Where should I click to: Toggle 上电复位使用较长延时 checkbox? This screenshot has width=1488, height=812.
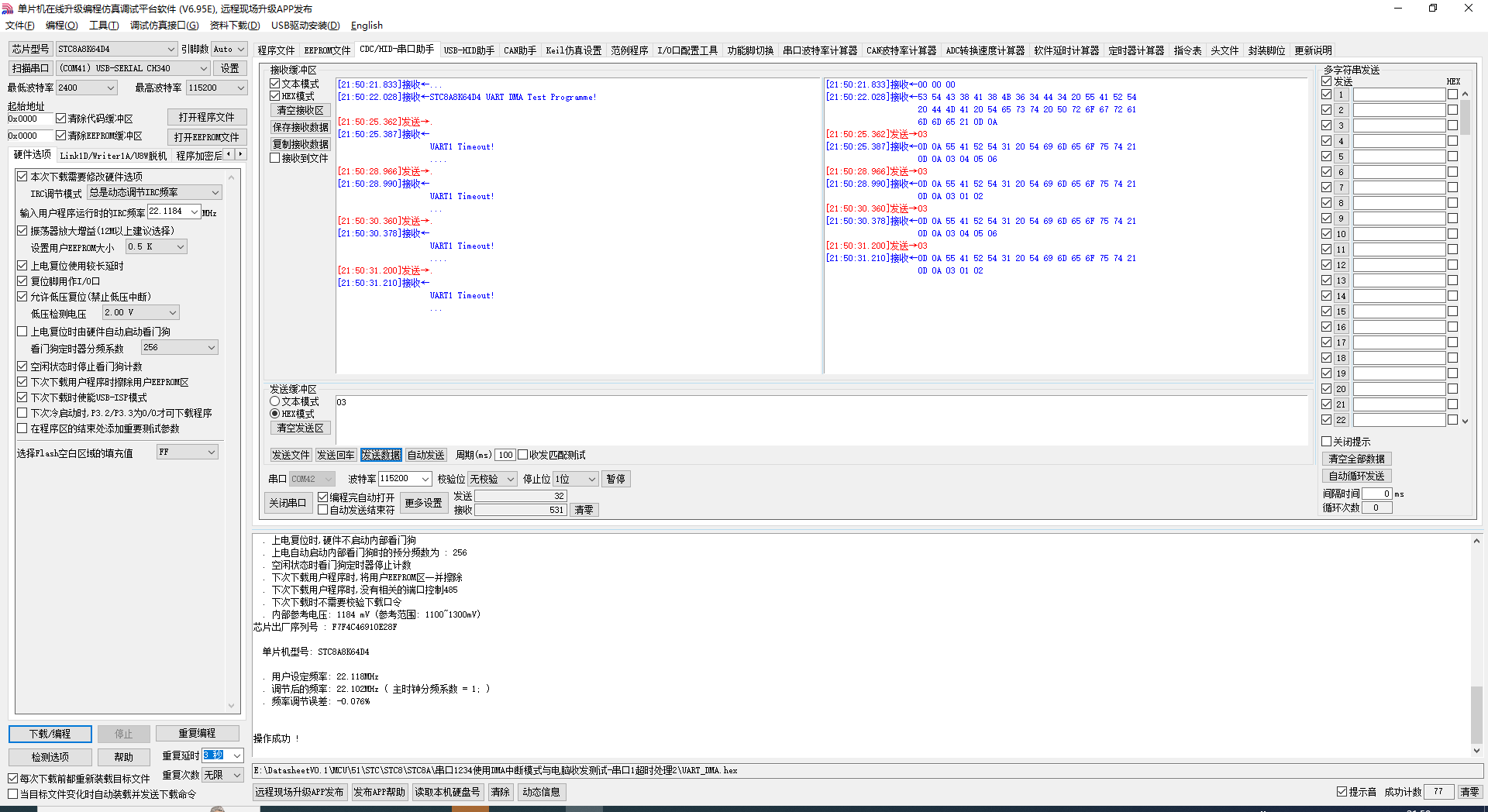pyautogui.click(x=22, y=266)
